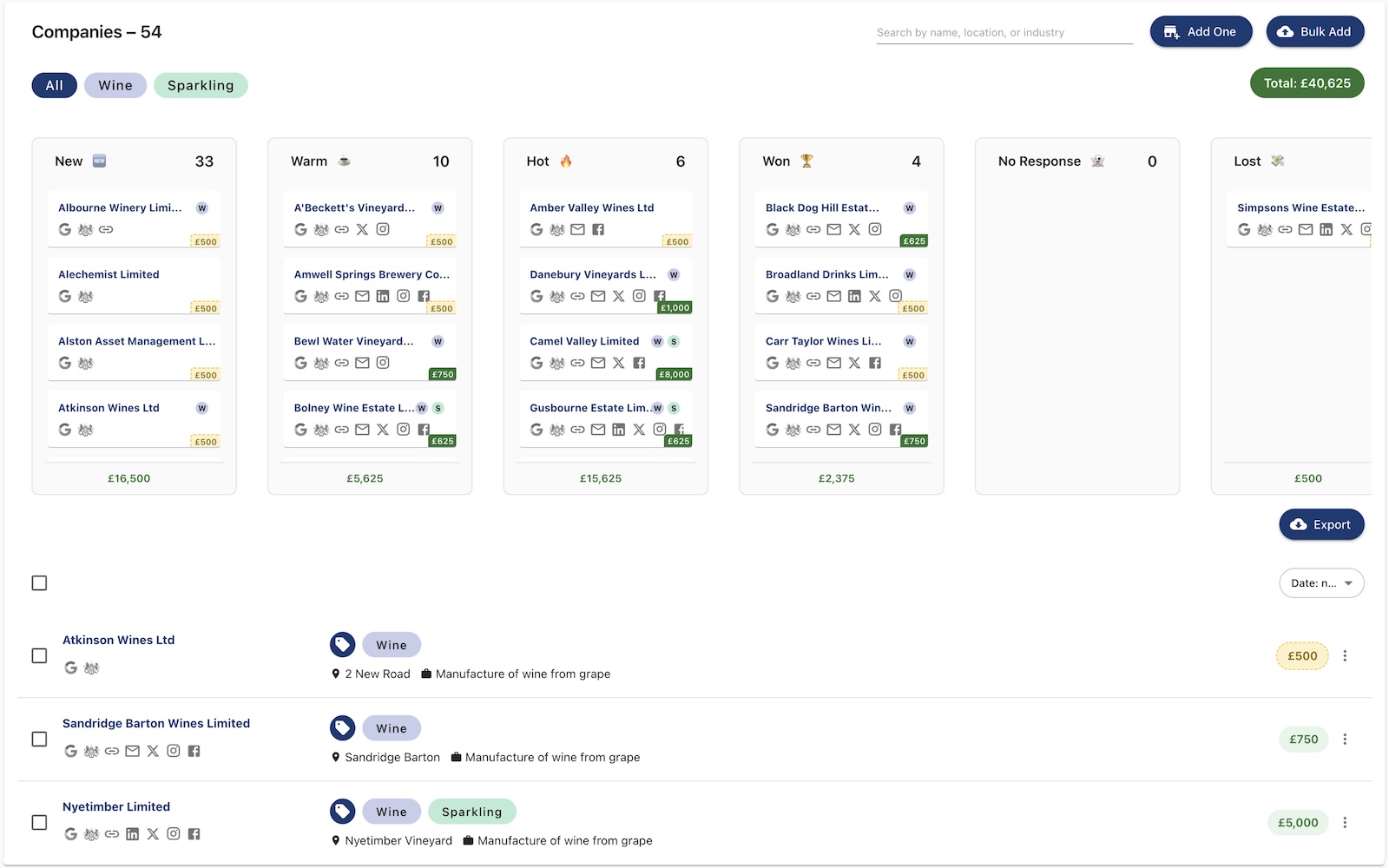Click the Bulk Add button
The height and width of the screenshot is (868, 1389).
coord(1314,32)
